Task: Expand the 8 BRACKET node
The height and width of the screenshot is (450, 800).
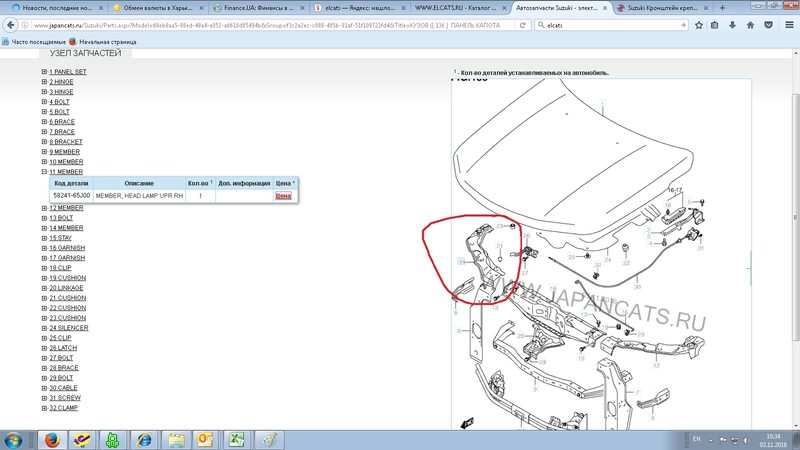Action: (44, 142)
